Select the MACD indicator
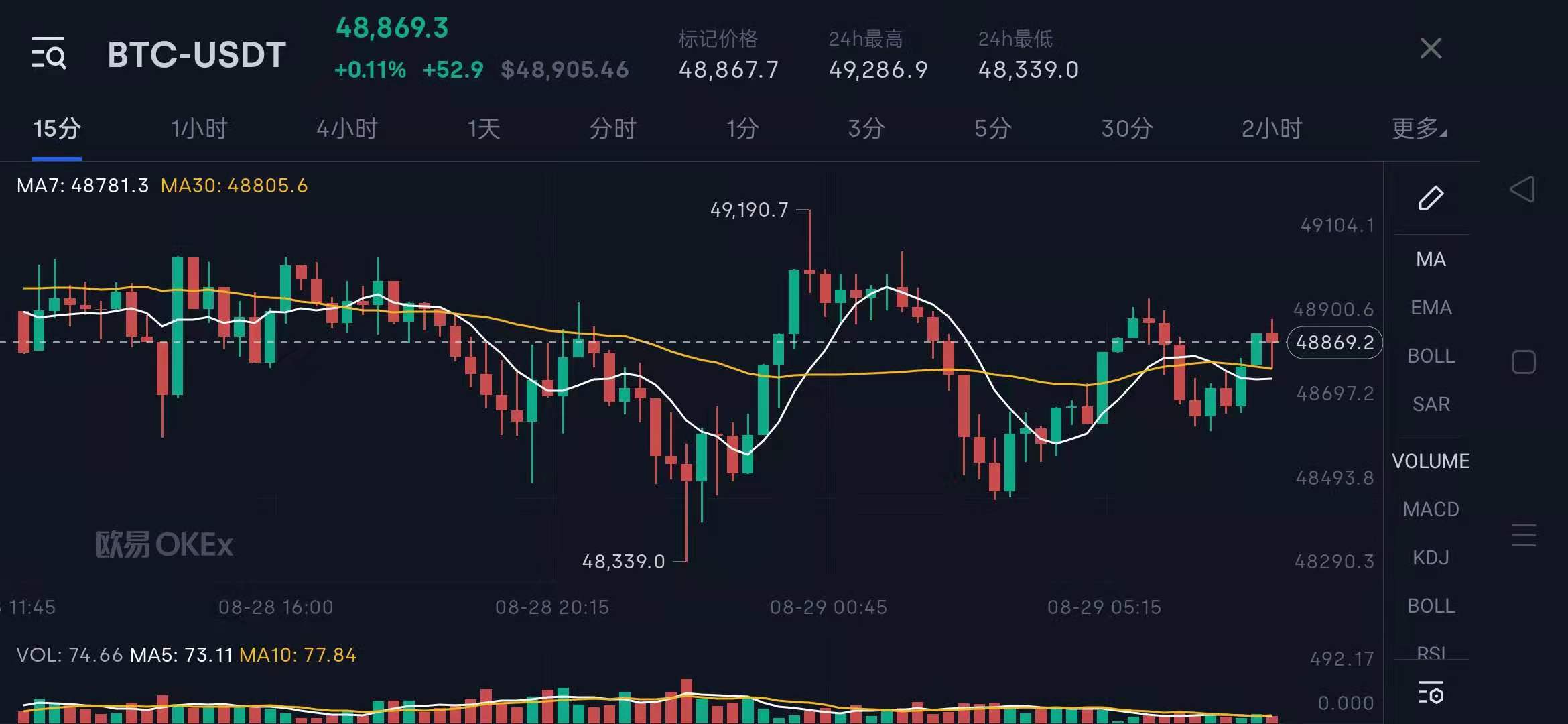This screenshot has width=1568, height=724. (x=1430, y=509)
